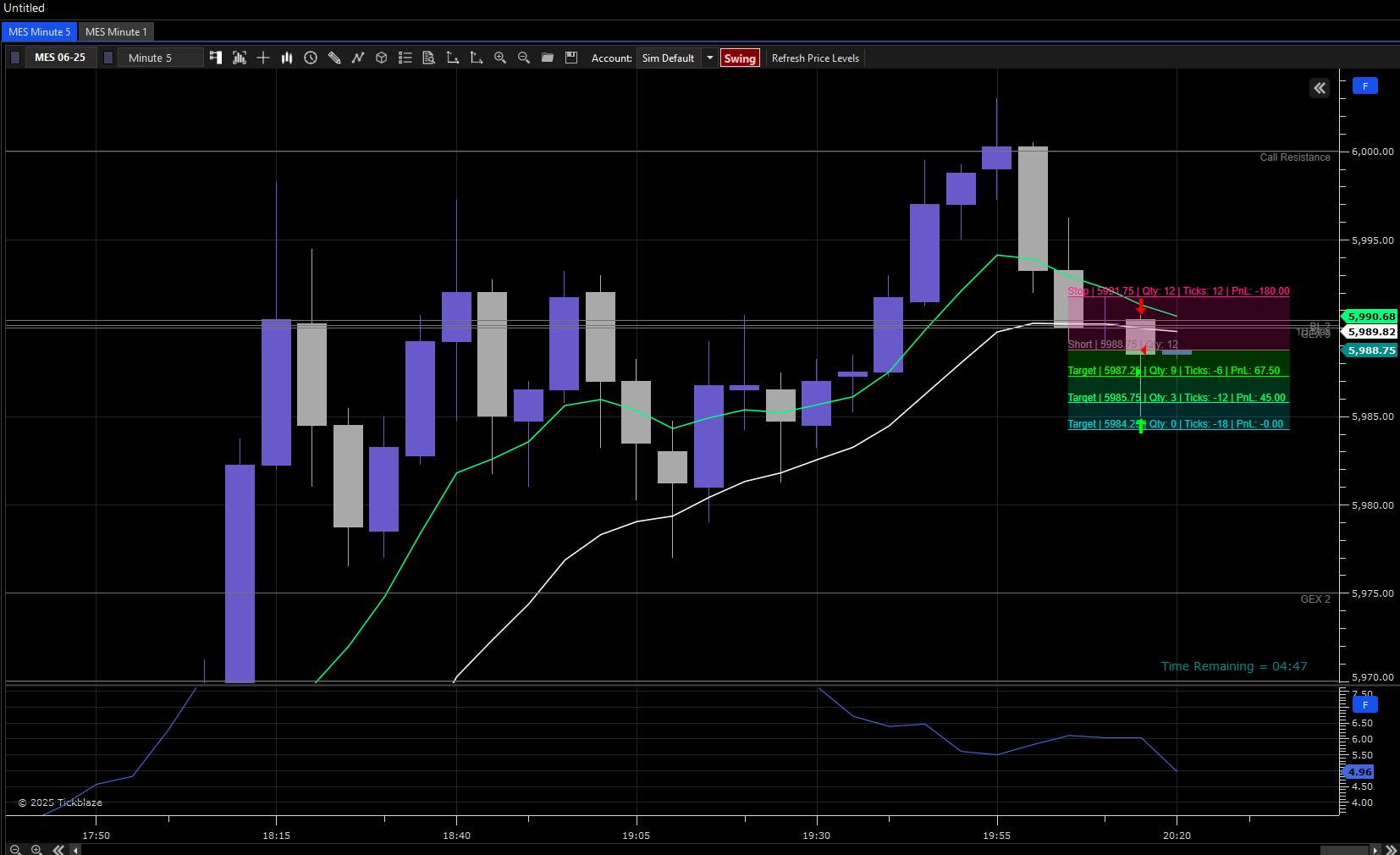Open the candlestick chart type icon
Image resolution: width=1400 pixels, height=855 pixels.
tap(287, 58)
